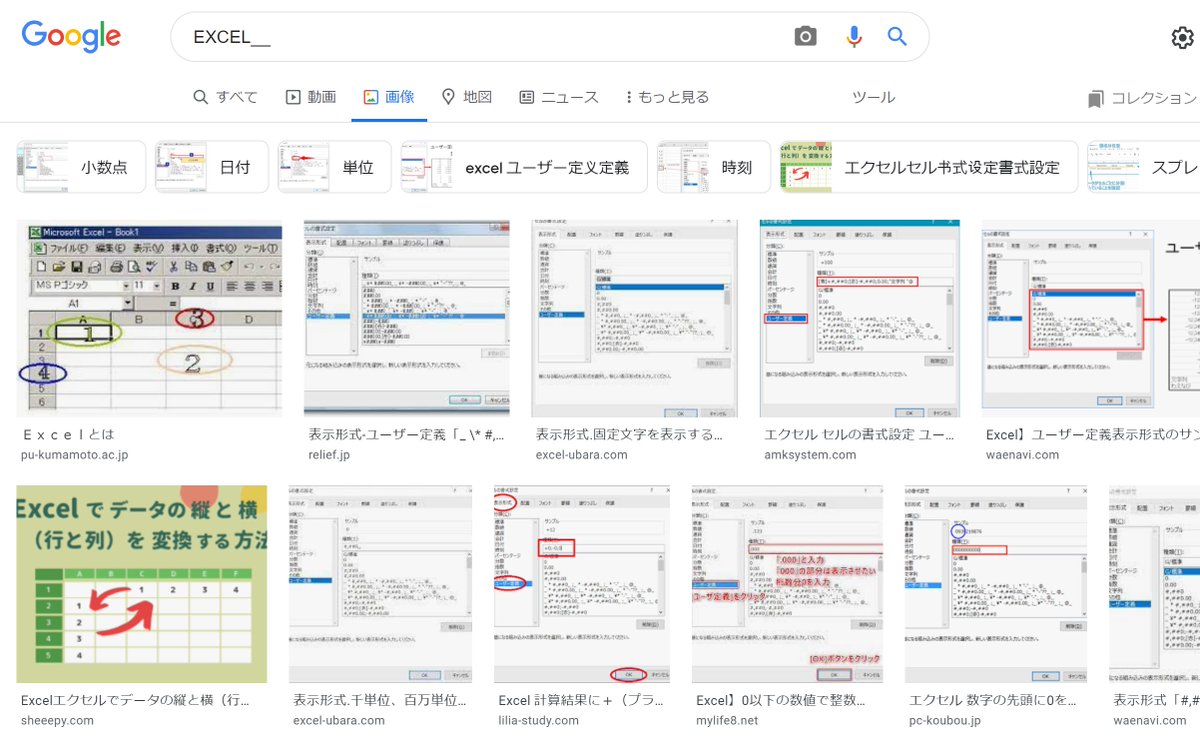Expand the もっと見る menu
The width and height of the screenshot is (1200, 737).
click(667, 97)
